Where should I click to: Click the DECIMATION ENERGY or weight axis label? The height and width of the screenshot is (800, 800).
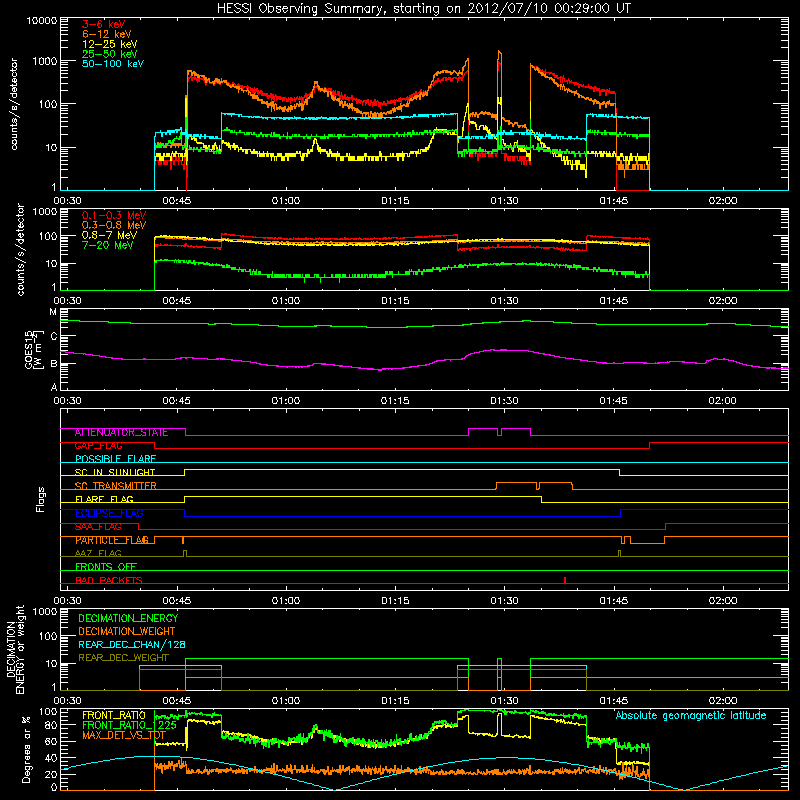[x=15, y=649]
